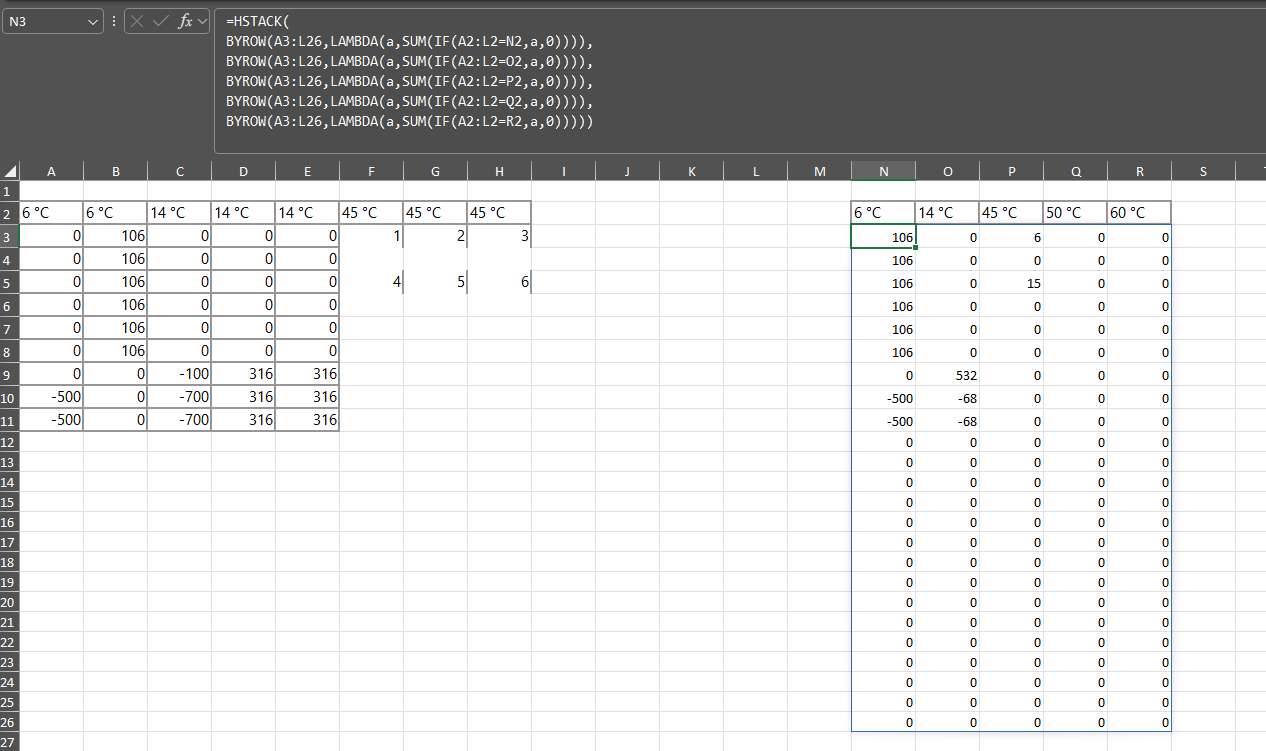The width and height of the screenshot is (1266, 751).
Task: Select the 60 °C header cell
Action: pos(1139,213)
